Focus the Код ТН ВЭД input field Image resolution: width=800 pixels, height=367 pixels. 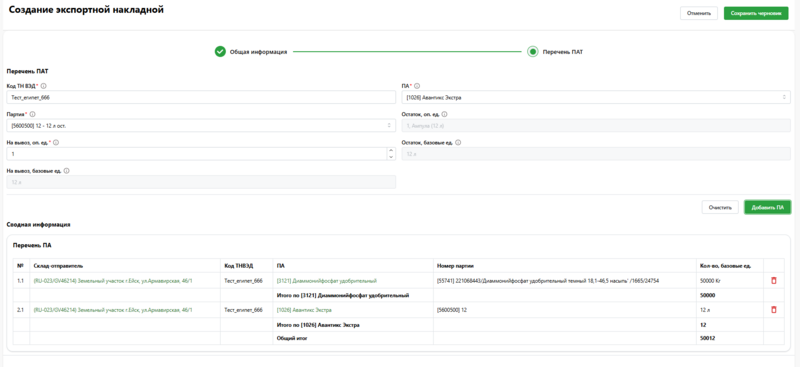click(x=201, y=97)
